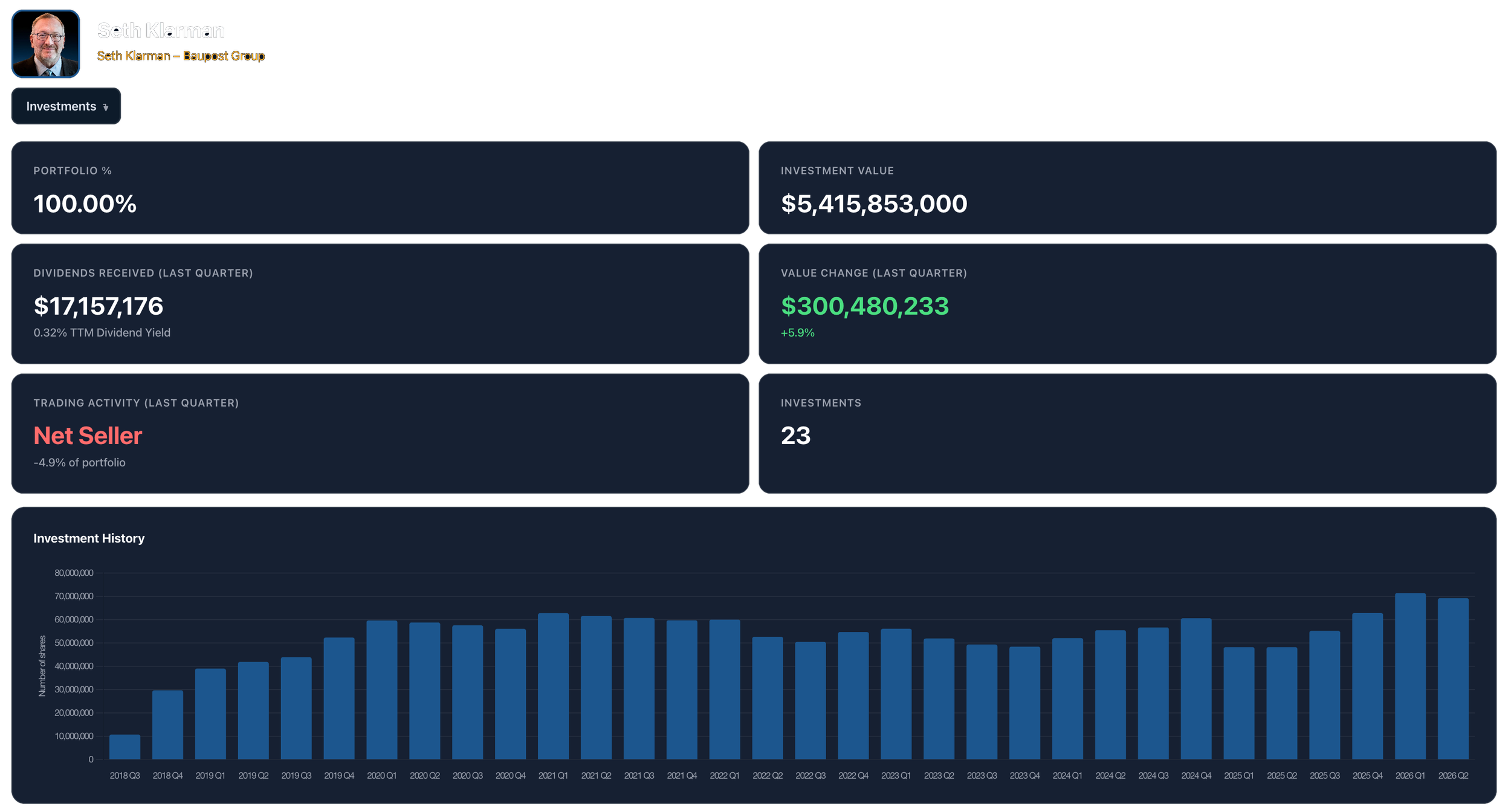Click the INVESTMENTS card label
Image resolution: width=1511 pixels, height=812 pixels.
coord(821,403)
